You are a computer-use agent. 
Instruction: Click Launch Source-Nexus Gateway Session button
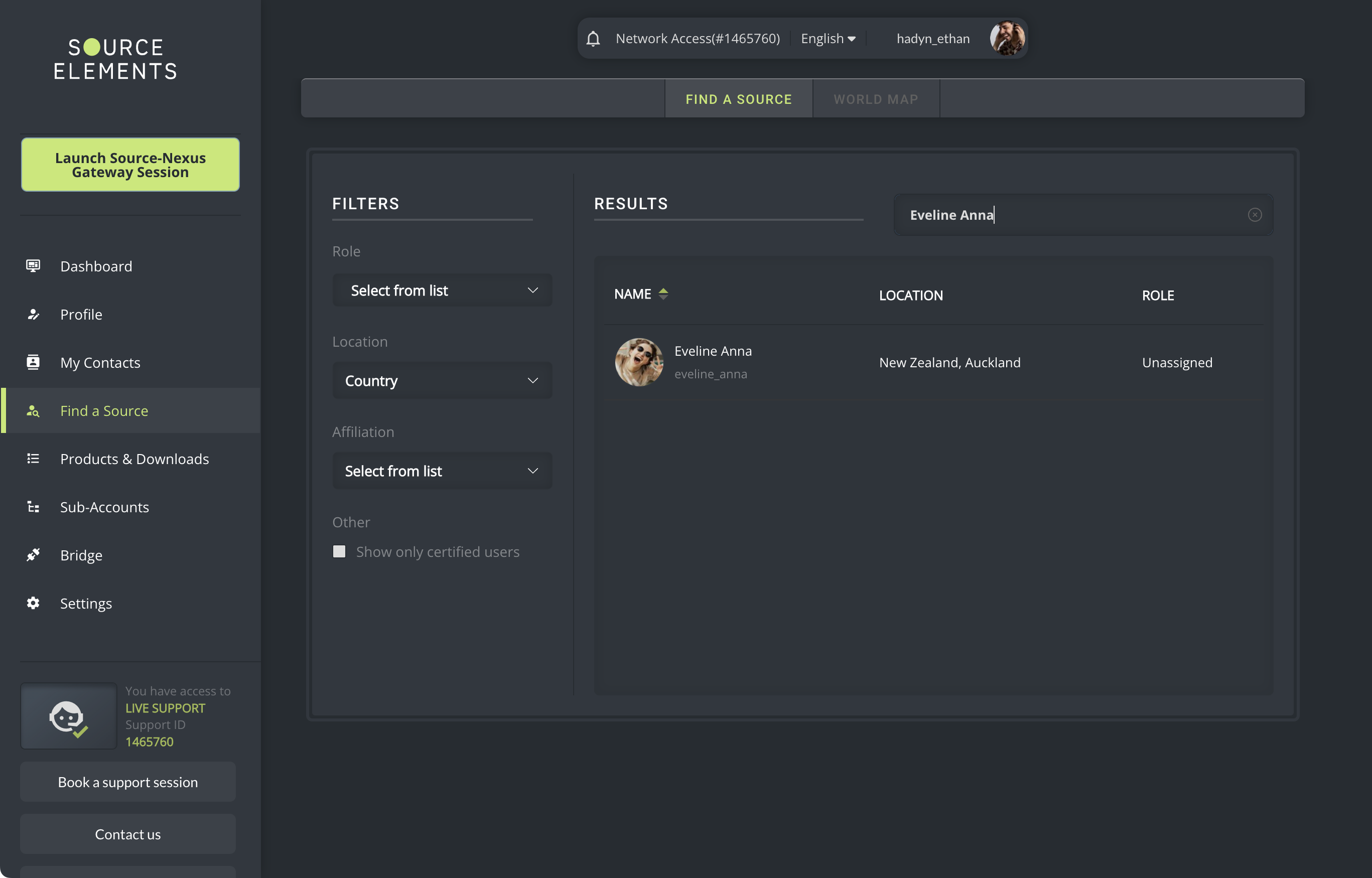pos(130,165)
